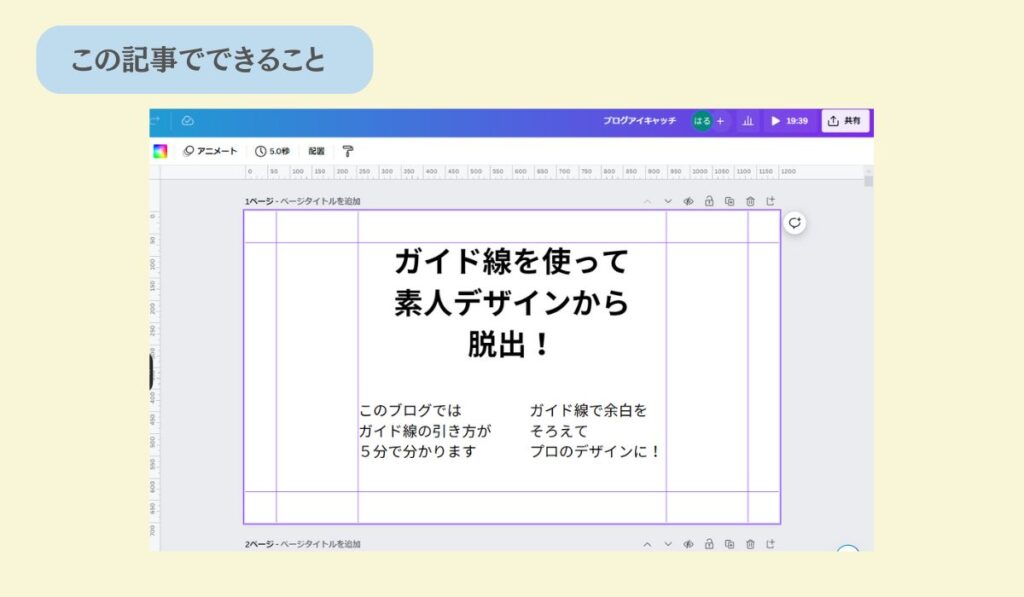Click the cloud save status icon
This screenshot has height=597, width=1024.
coord(187,121)
